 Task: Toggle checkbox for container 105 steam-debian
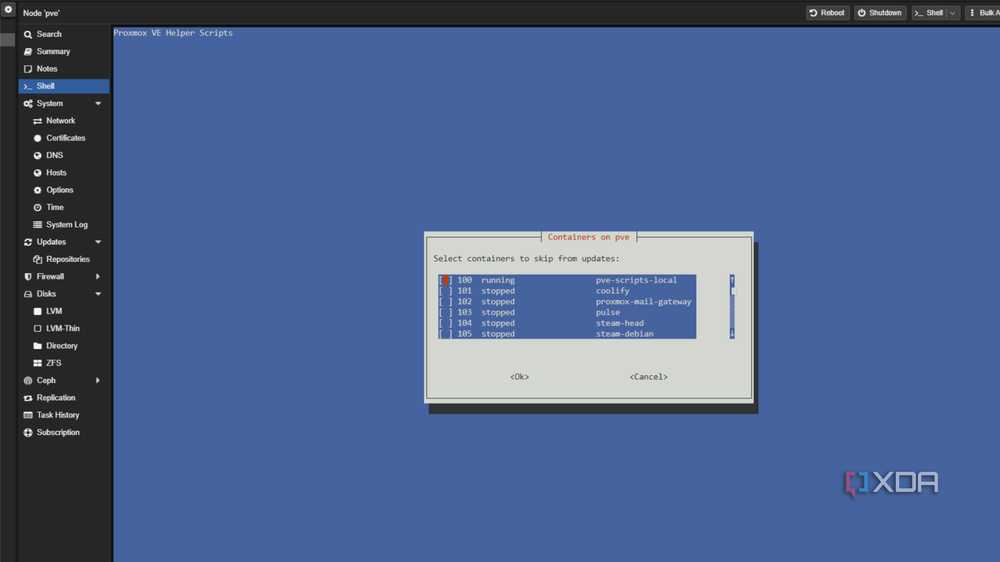445,334
